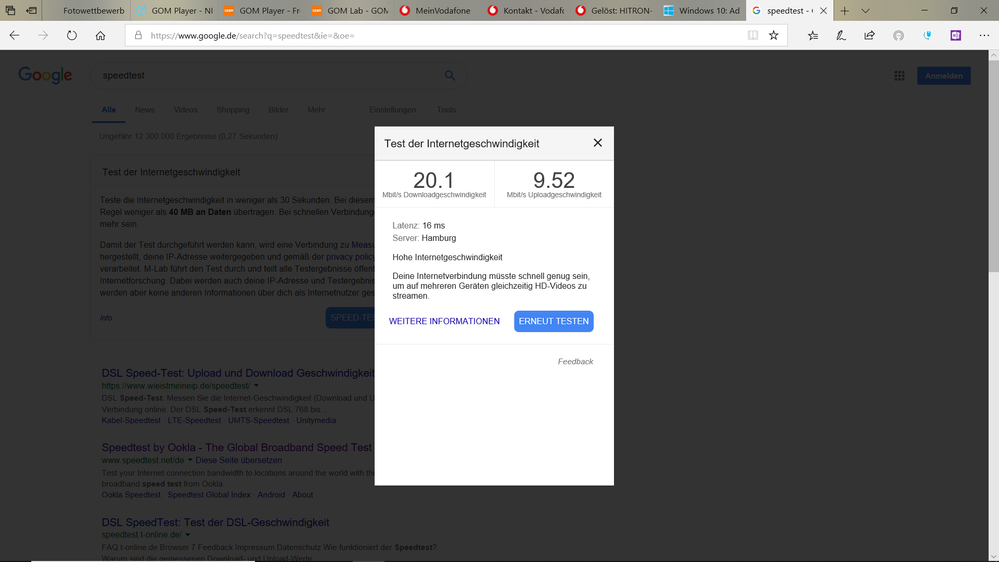Open the Ookla Speedtest sitelink
The image size is (999, 562).
pyautogui.click(x=131, y=494)
